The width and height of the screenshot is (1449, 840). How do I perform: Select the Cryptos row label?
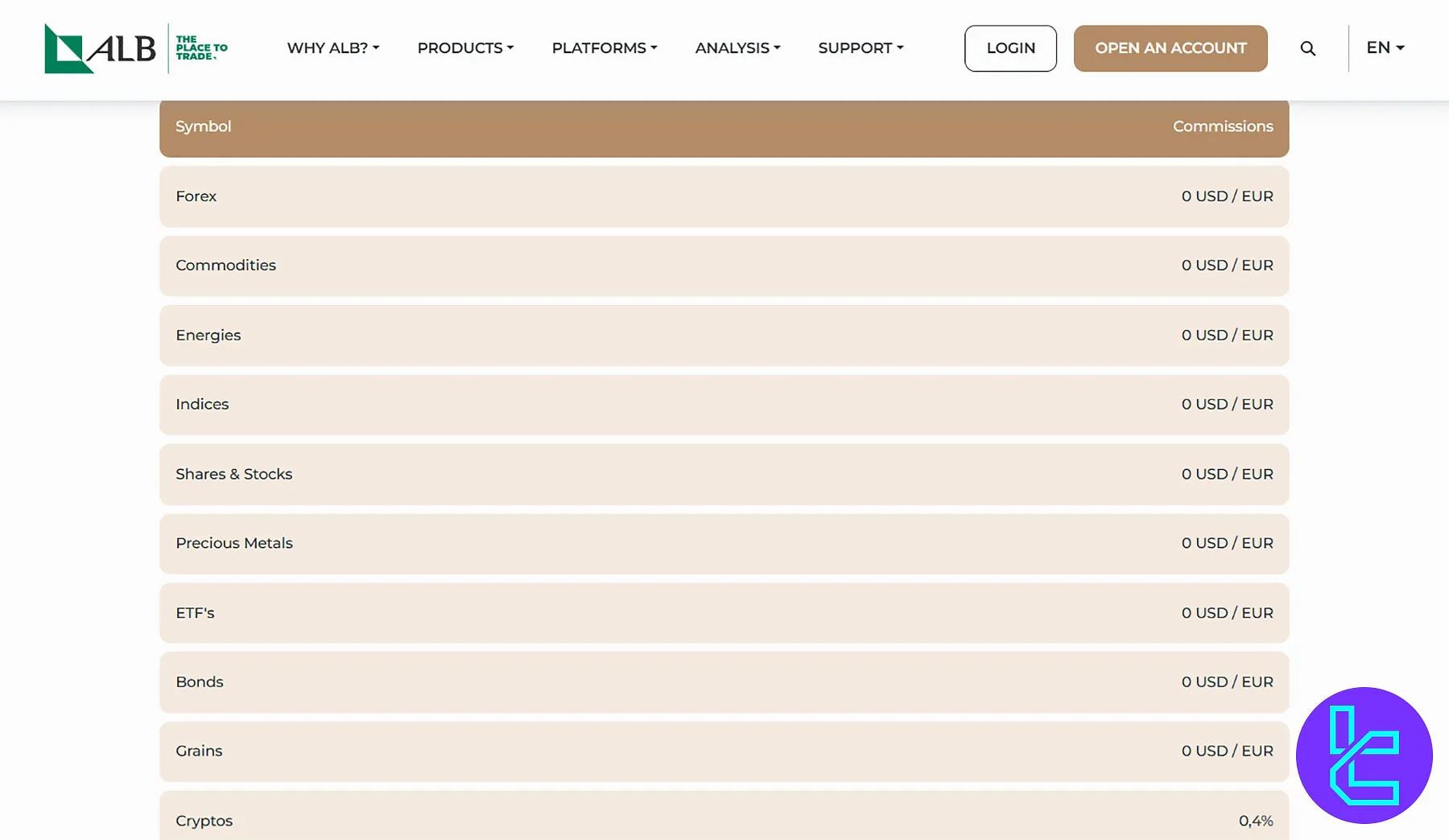click(x=204, y=821)
